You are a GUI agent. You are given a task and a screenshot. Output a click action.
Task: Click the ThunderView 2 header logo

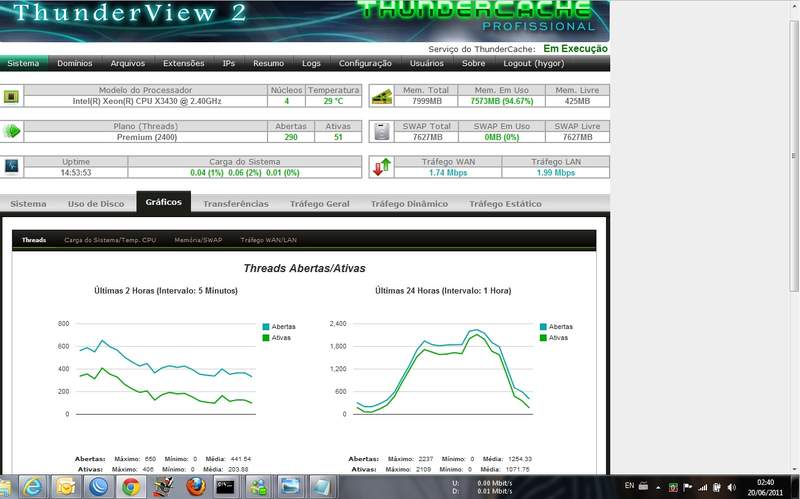click(x=130, y=12)
